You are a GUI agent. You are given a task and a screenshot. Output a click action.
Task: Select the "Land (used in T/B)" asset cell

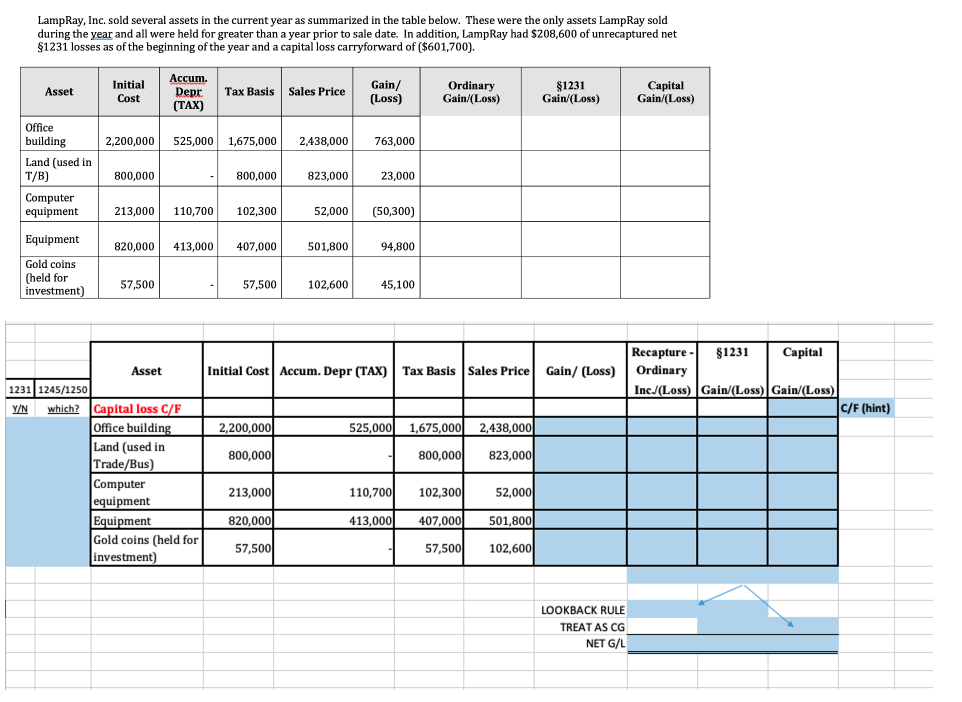pos(59,169)
